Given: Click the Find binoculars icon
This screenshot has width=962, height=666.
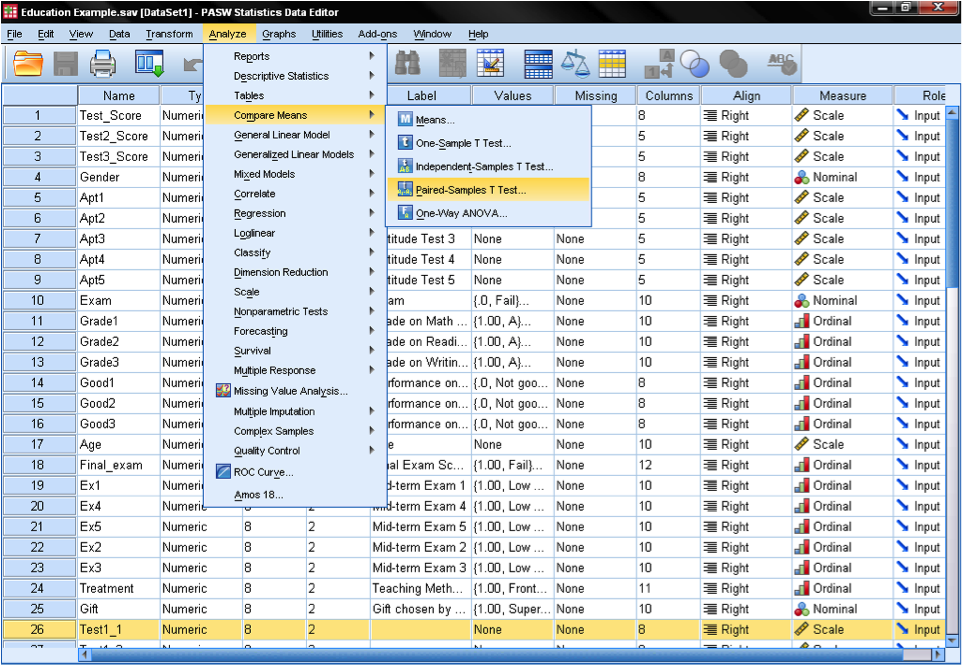Looking at the screenshot, I should pos(407,64).
